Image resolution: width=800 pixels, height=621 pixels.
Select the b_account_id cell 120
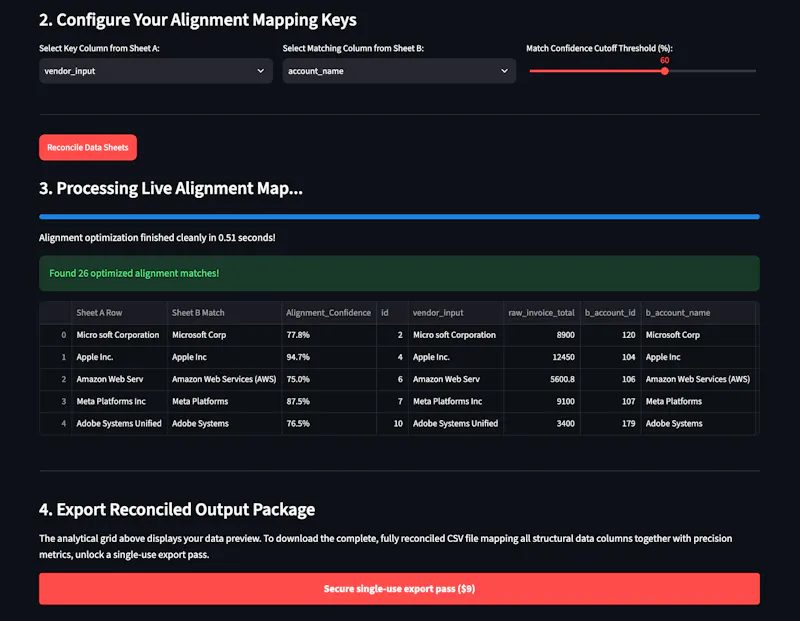pyautogui.click(x=610, y=335)
